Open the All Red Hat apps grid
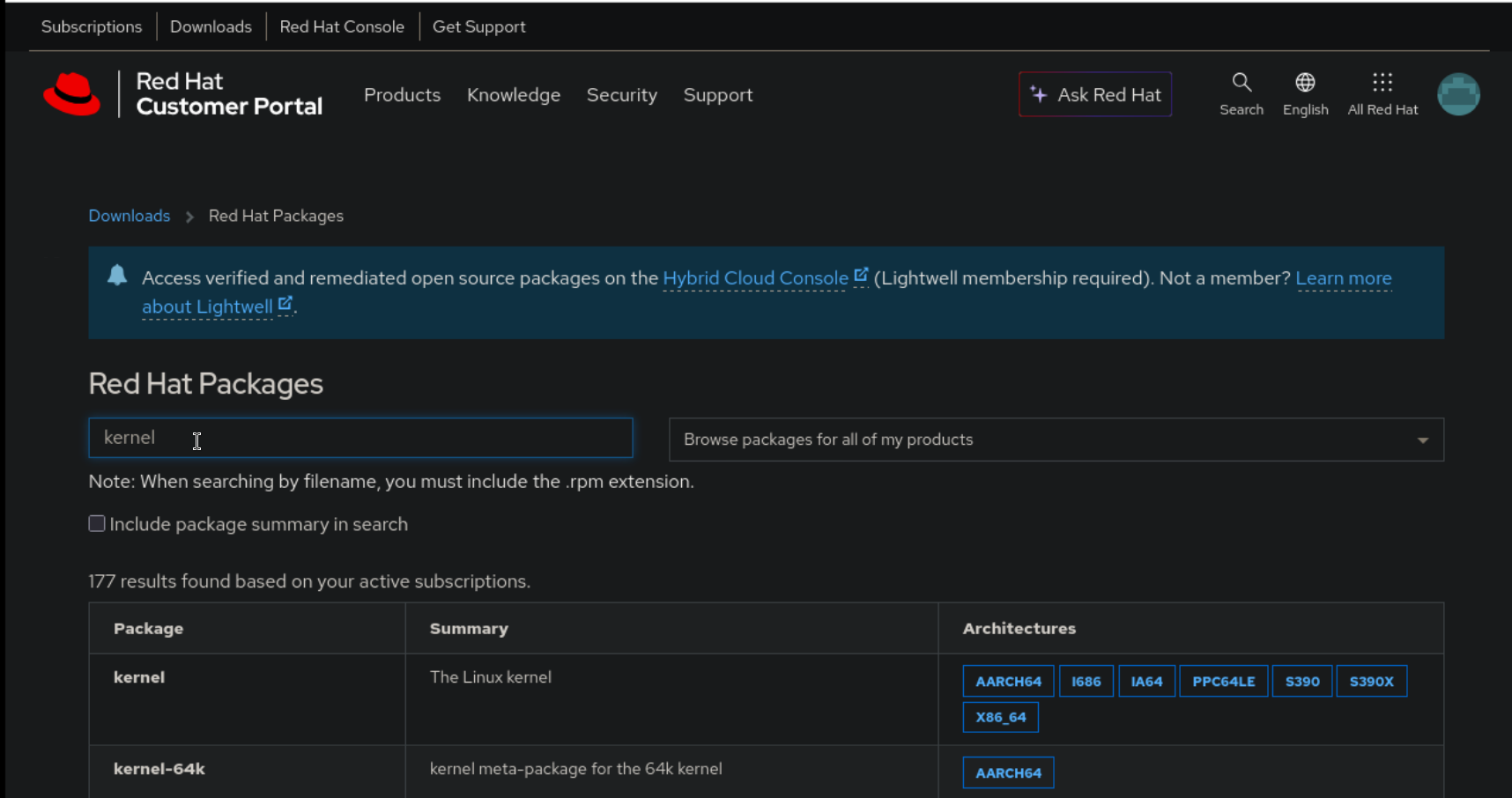Image resolution: width=1512 pixels, height=798 pixels. (x=1382, y=94)
